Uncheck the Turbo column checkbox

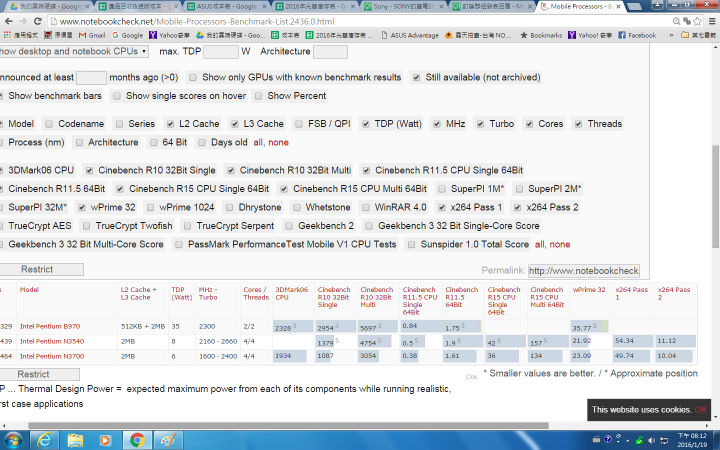[480, 124]
